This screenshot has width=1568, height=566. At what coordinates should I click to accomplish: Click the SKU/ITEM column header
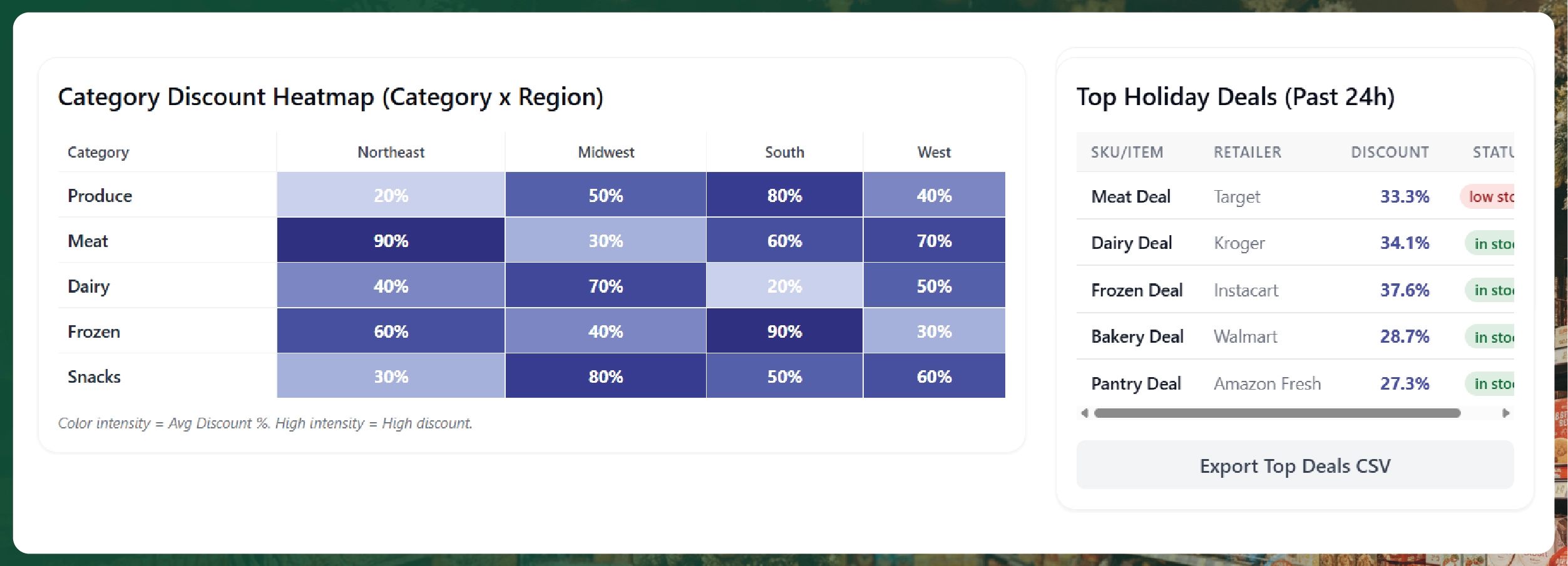pos(1127,152)
